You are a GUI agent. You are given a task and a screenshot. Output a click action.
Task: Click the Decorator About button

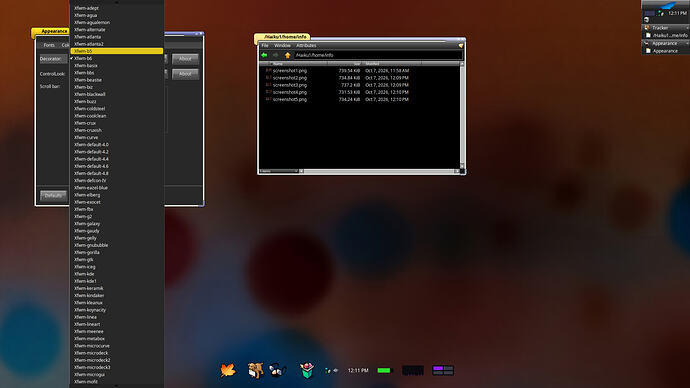tap(185, 59)
